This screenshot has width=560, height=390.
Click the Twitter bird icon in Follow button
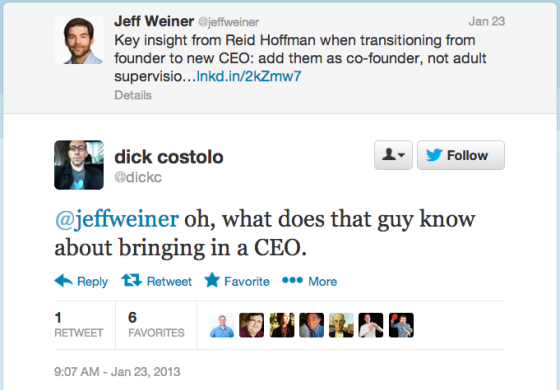coord(434,155)
